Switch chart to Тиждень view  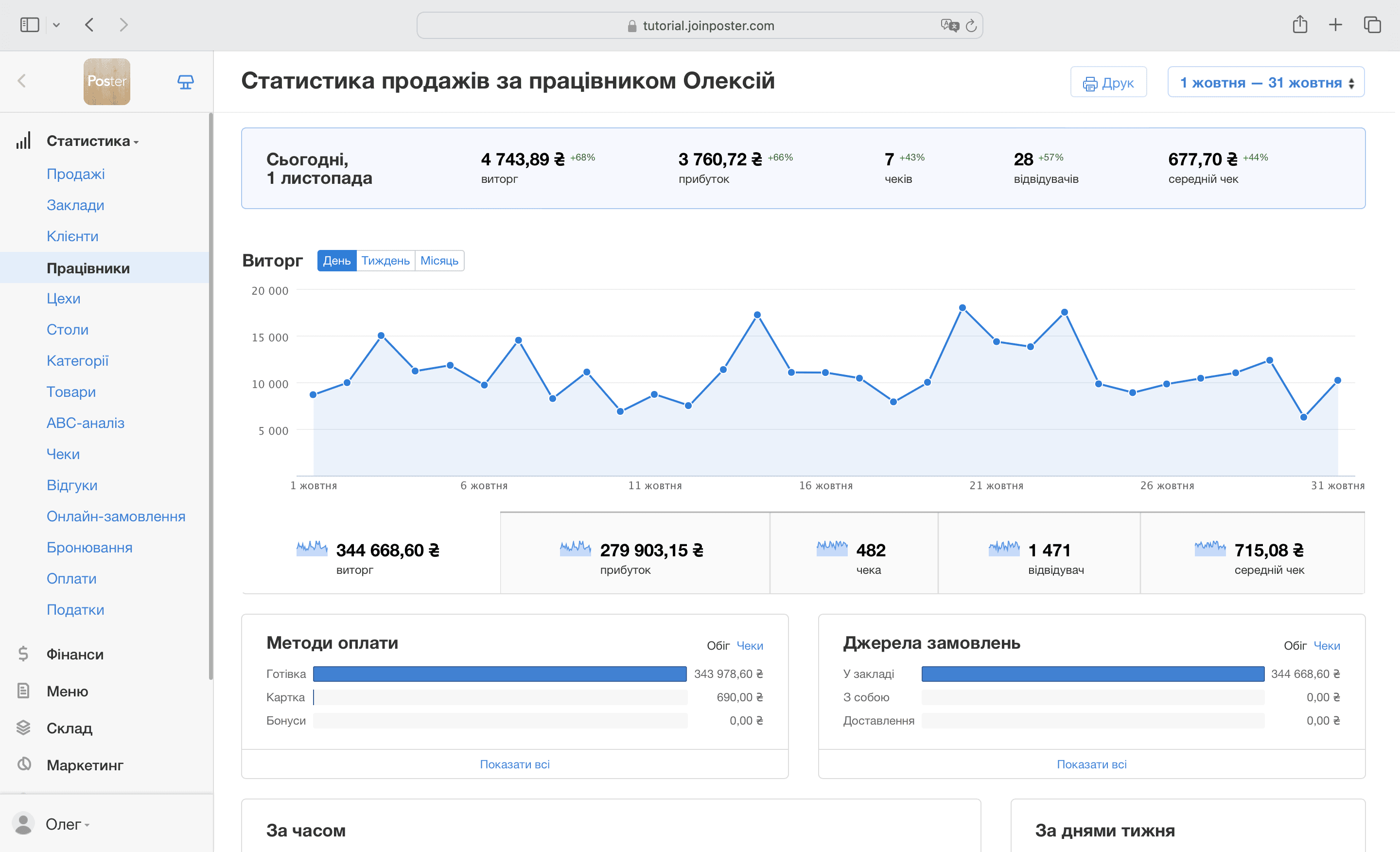tap(386, 261)
